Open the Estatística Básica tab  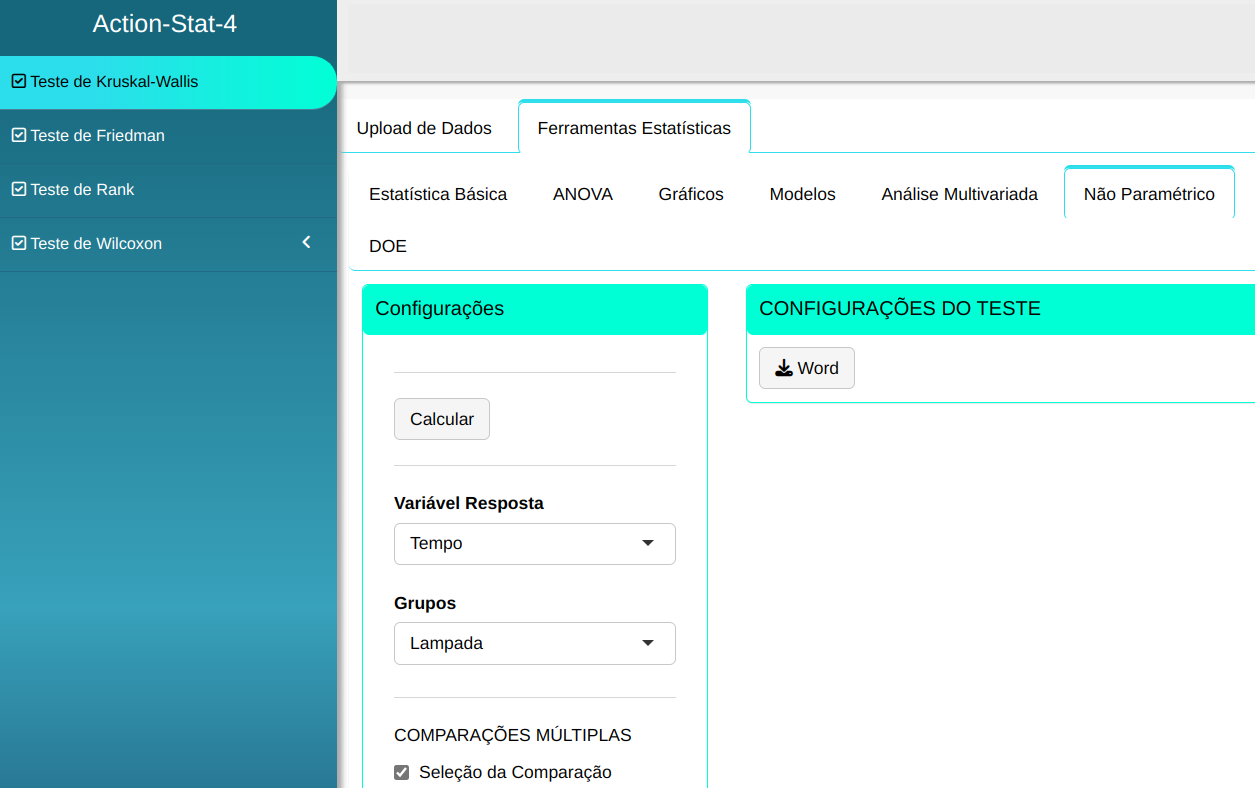coord(438,194)
